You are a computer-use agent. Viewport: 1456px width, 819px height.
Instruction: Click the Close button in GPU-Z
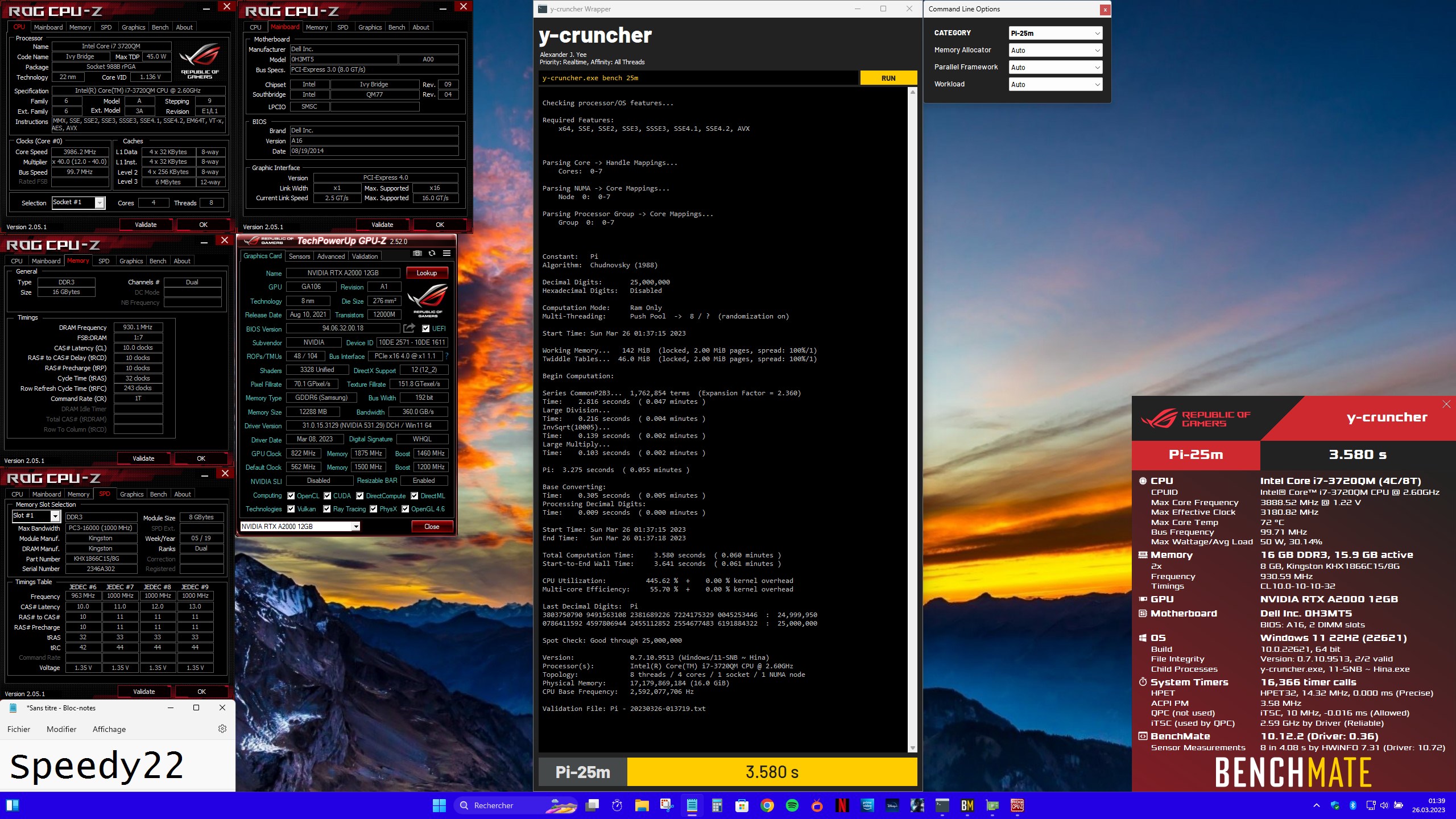pyautogui.click(x=432, y=527)
